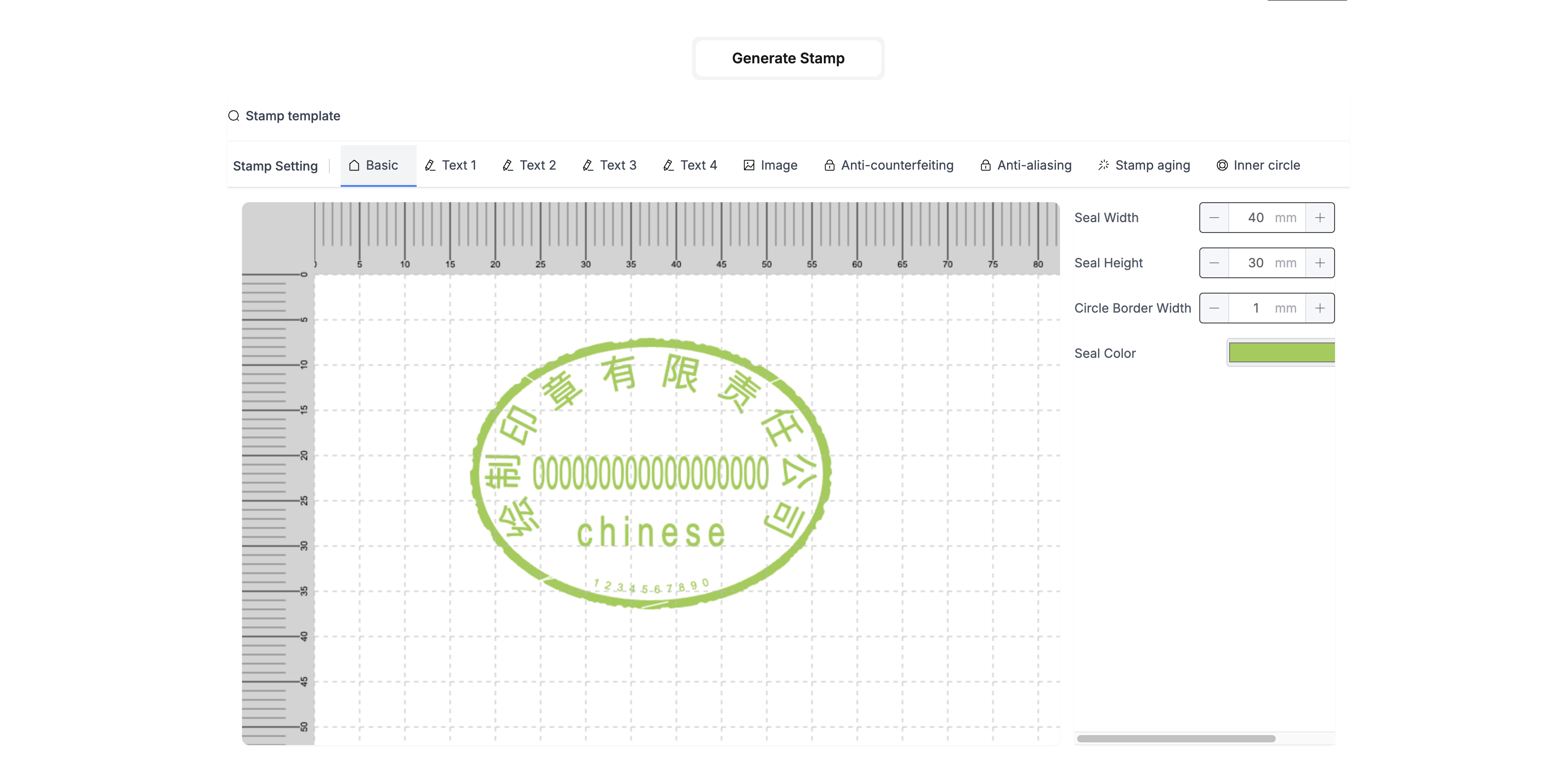The image size is (1568, 760).
Task: Click the Anti-counterfeiting lock icon
Action: tap(829, 166)
